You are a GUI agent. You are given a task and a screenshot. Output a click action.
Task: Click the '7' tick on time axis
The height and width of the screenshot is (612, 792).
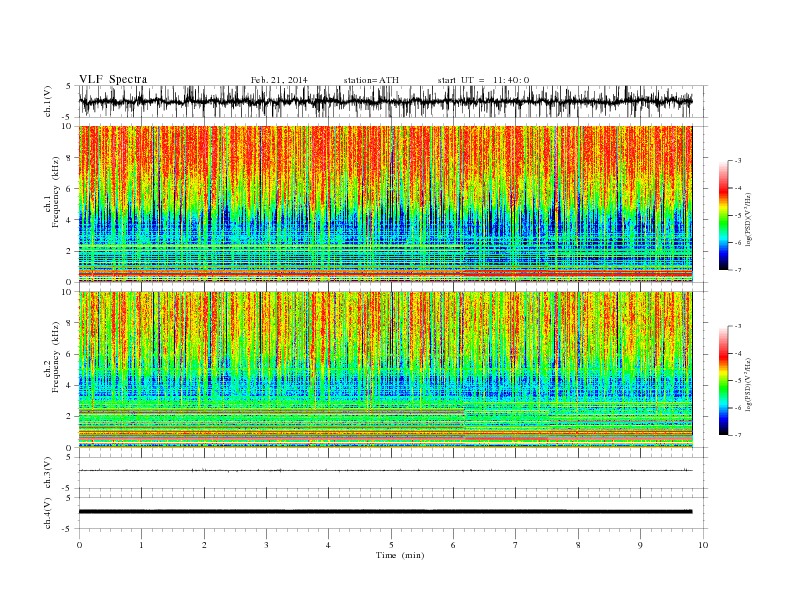[516, 545]
